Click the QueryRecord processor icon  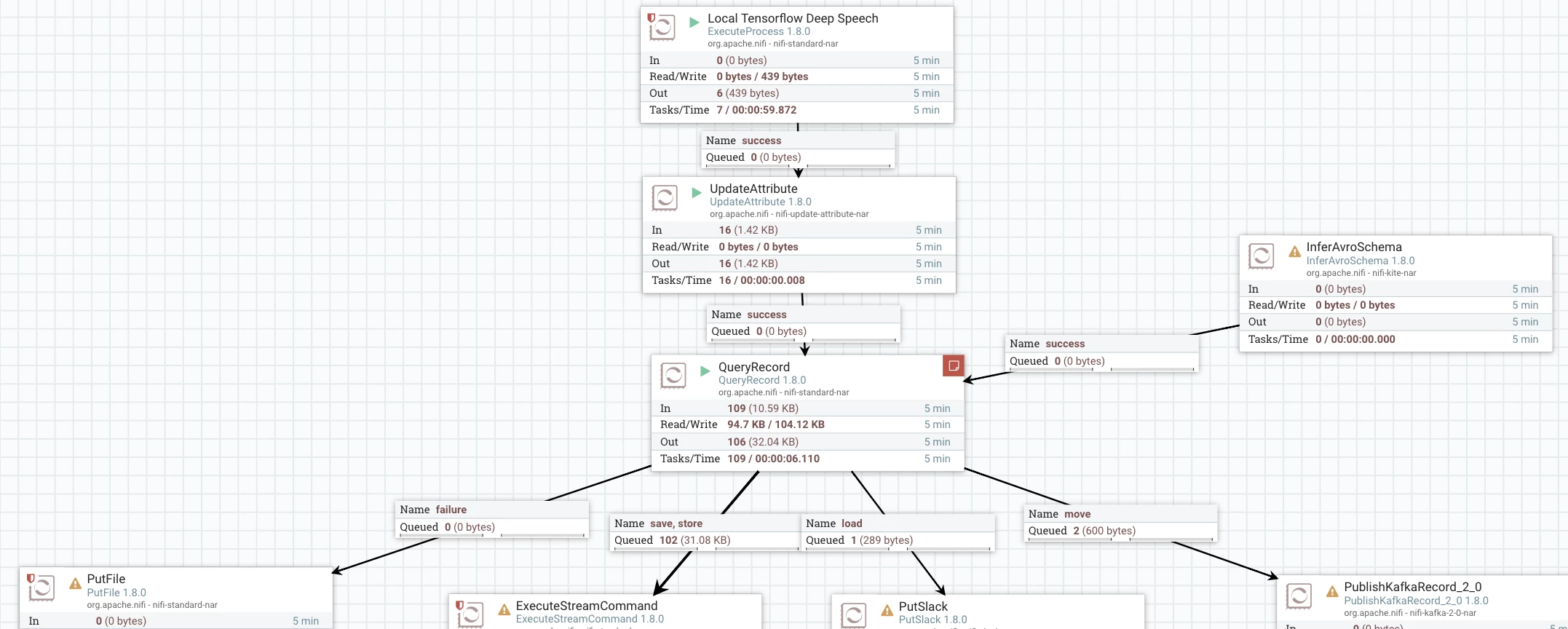pyautogui.click(x=673, y=376)
